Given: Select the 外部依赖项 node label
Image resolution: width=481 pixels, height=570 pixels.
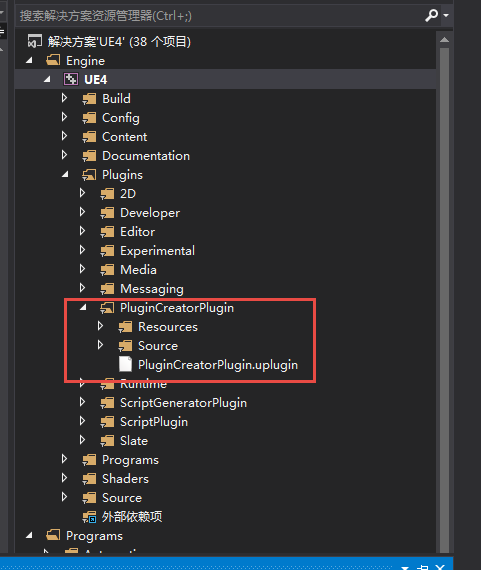Looking at the screenshot, I should [x=132, y=517].
